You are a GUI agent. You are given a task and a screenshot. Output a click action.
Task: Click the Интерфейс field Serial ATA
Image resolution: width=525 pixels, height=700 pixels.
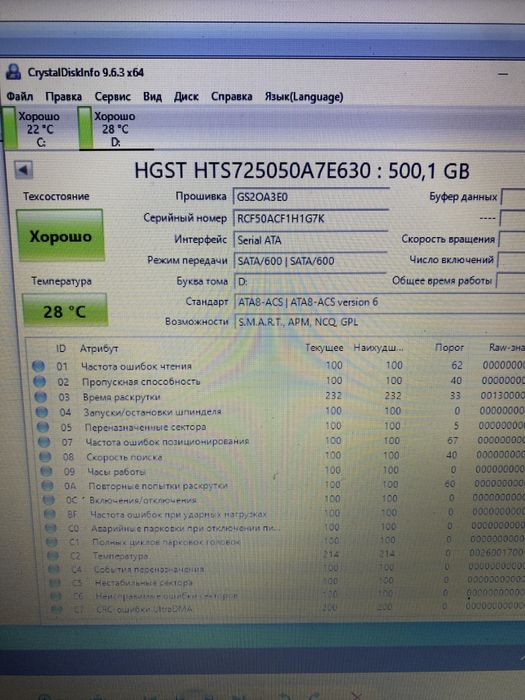(x=310, y=240)
